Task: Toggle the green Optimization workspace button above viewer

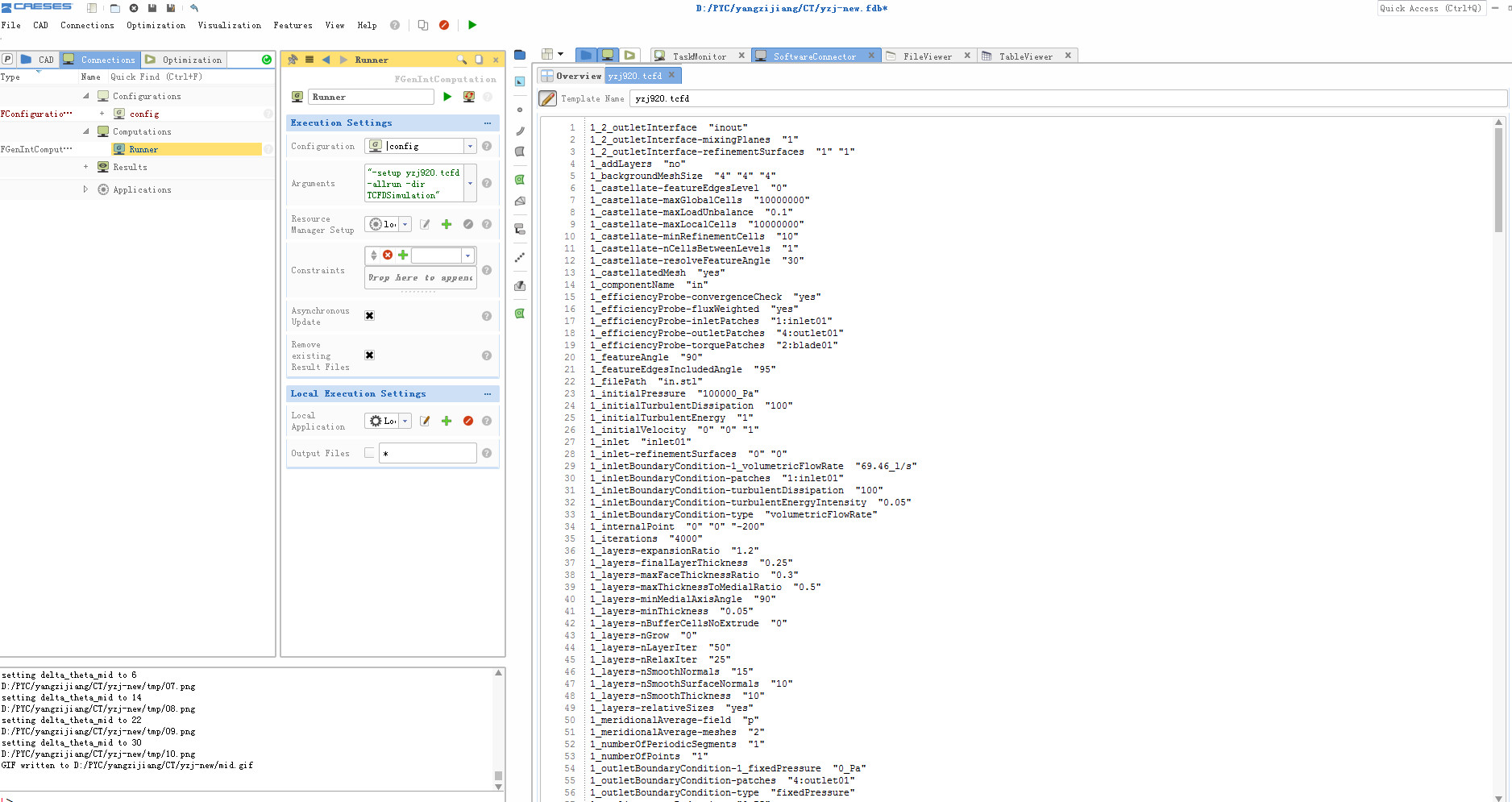Action: click(x=629, y=55)
